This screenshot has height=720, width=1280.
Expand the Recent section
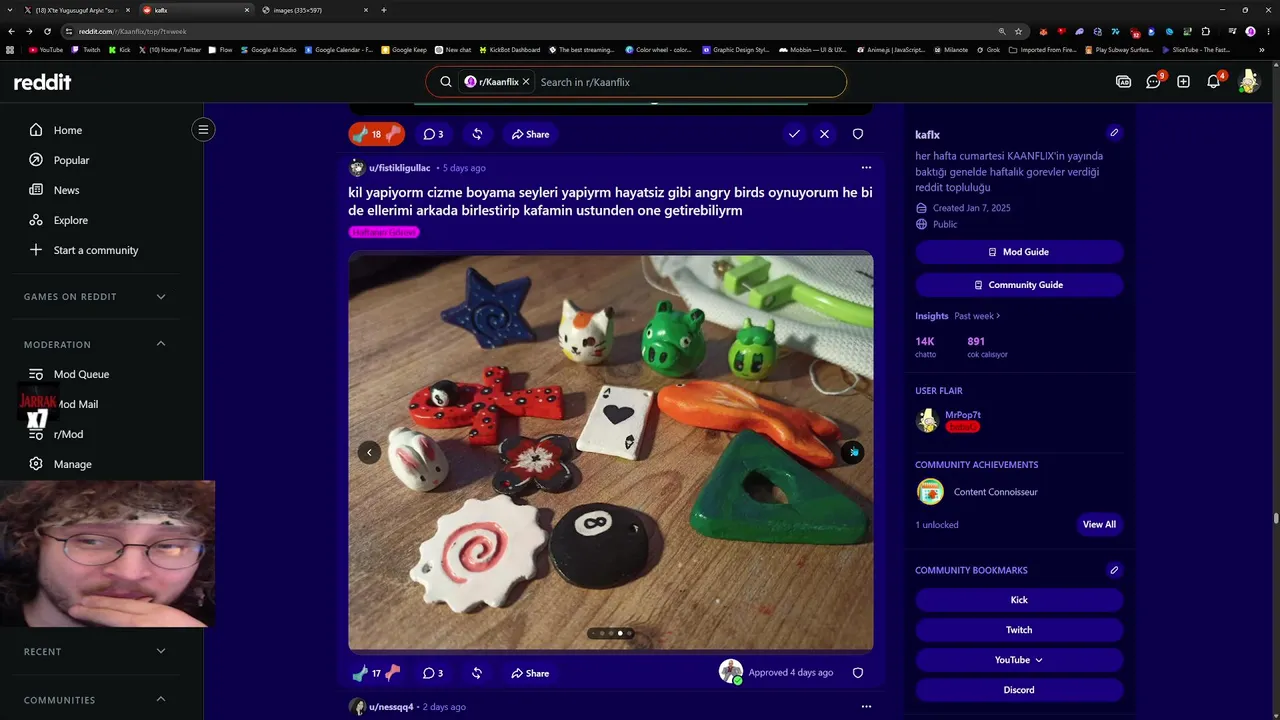[161, 652]
